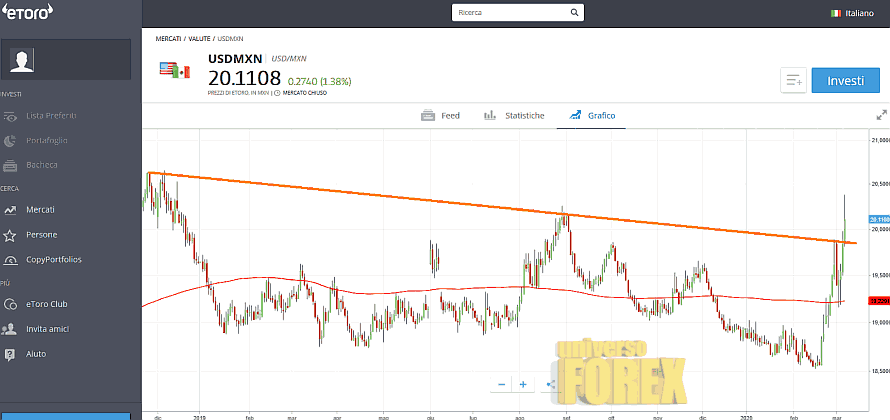Click the Persone star icon
The width and height of the screenshot is (890, 420).
[x=10, y=235]
